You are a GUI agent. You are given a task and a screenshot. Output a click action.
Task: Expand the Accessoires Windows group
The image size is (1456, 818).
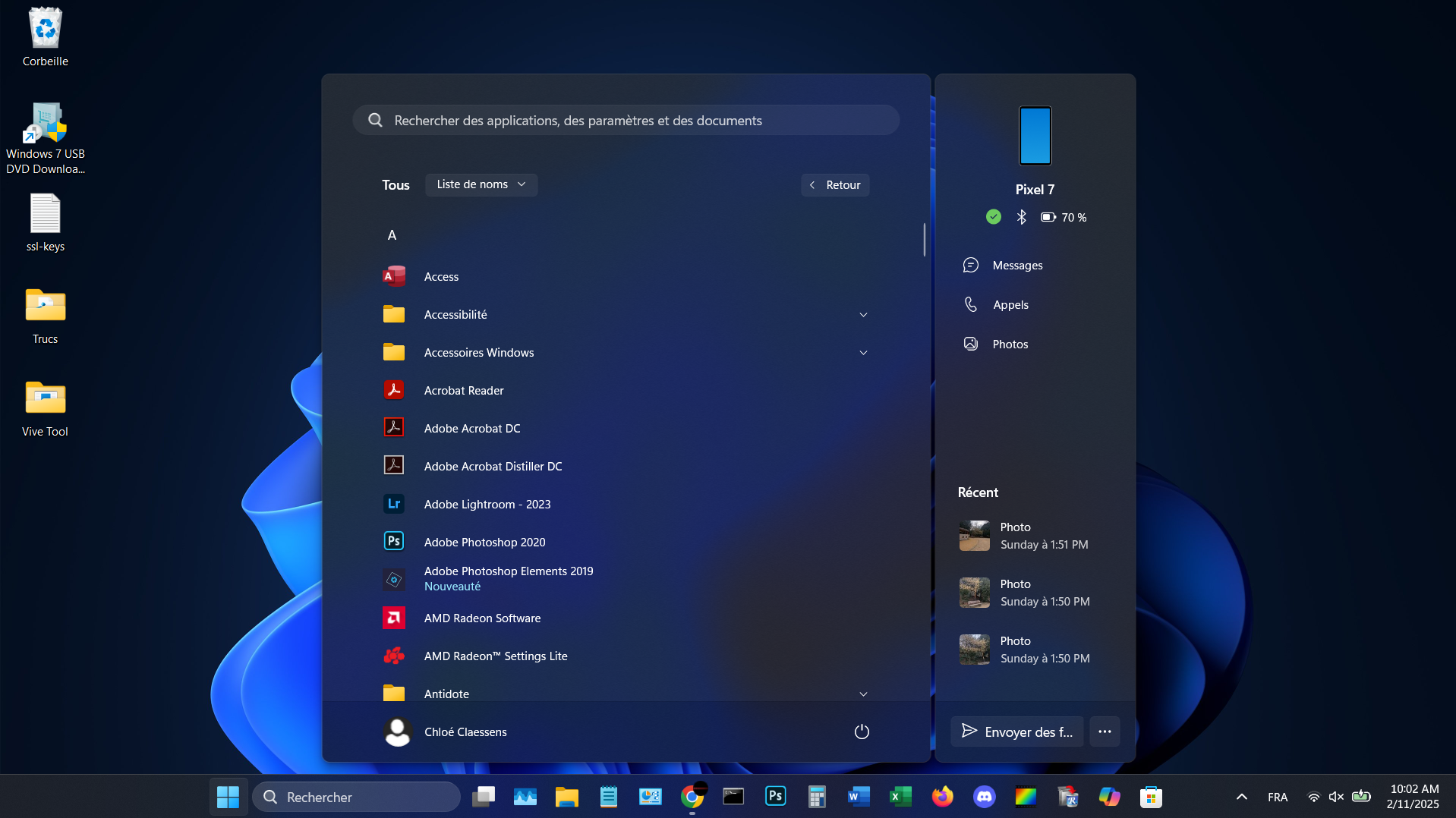(x=863, y=352)
